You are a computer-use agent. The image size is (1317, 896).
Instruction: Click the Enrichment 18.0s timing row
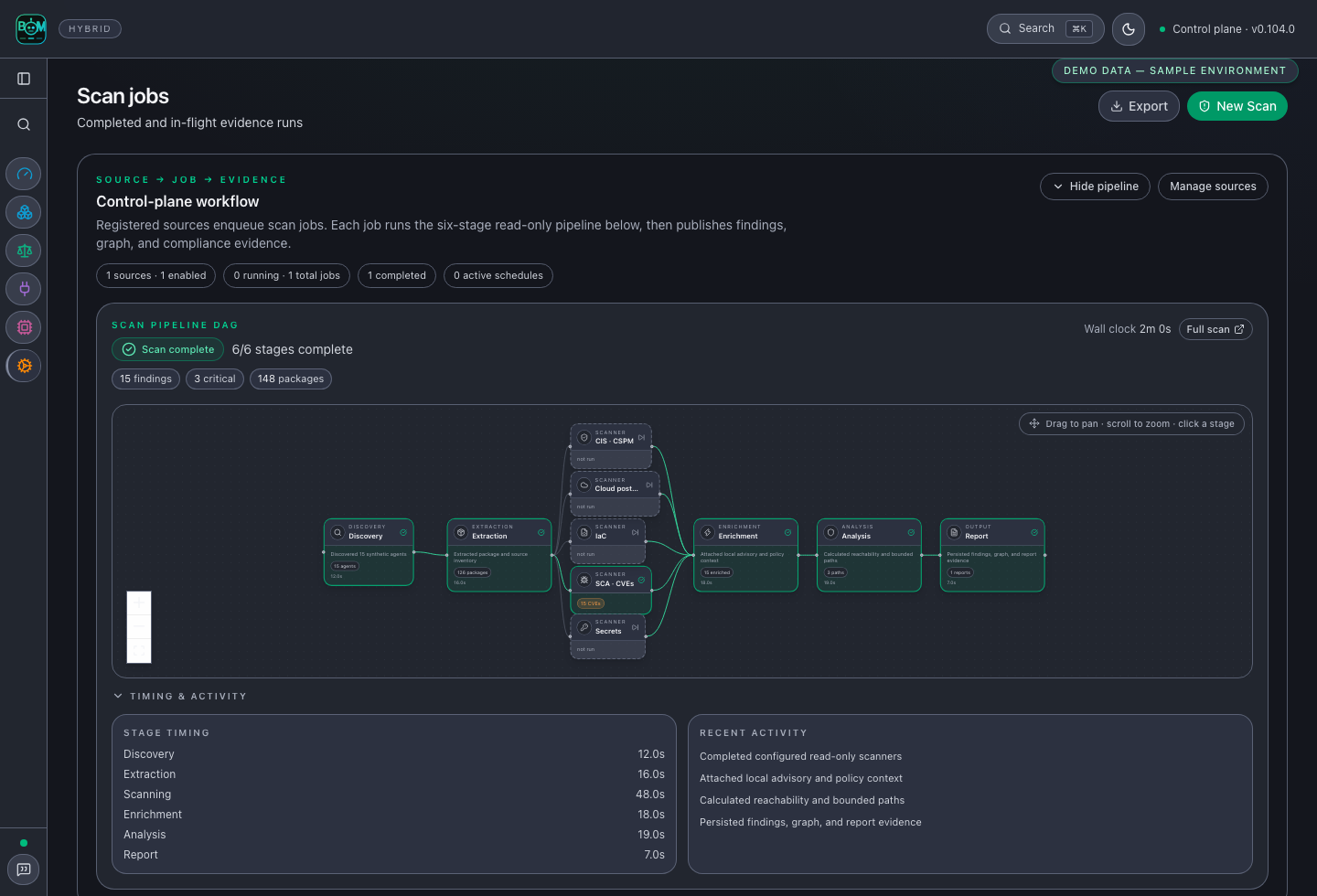pos(394,815)
